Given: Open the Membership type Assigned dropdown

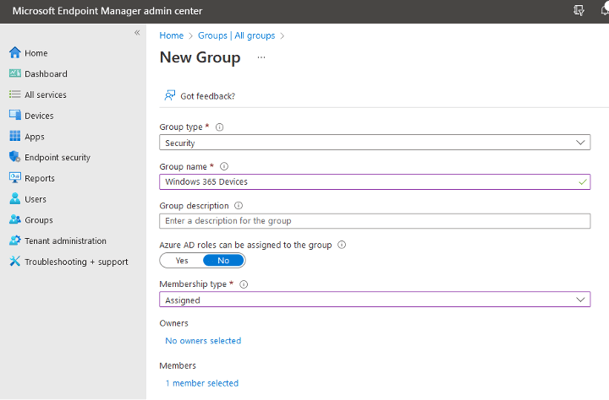Looking at the screenshot, I should (375, 299).
